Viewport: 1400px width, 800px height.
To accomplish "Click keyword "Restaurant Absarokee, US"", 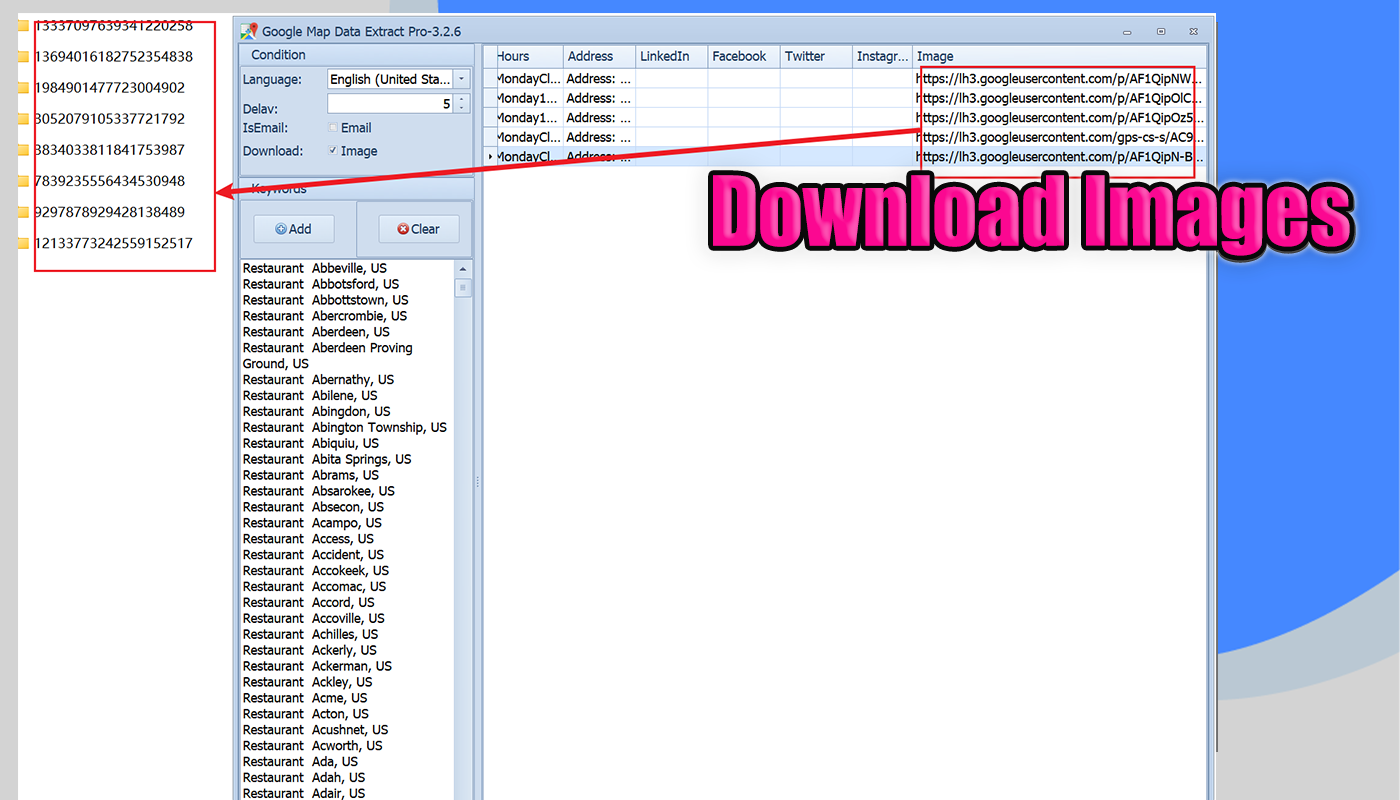I will (318, 492).
